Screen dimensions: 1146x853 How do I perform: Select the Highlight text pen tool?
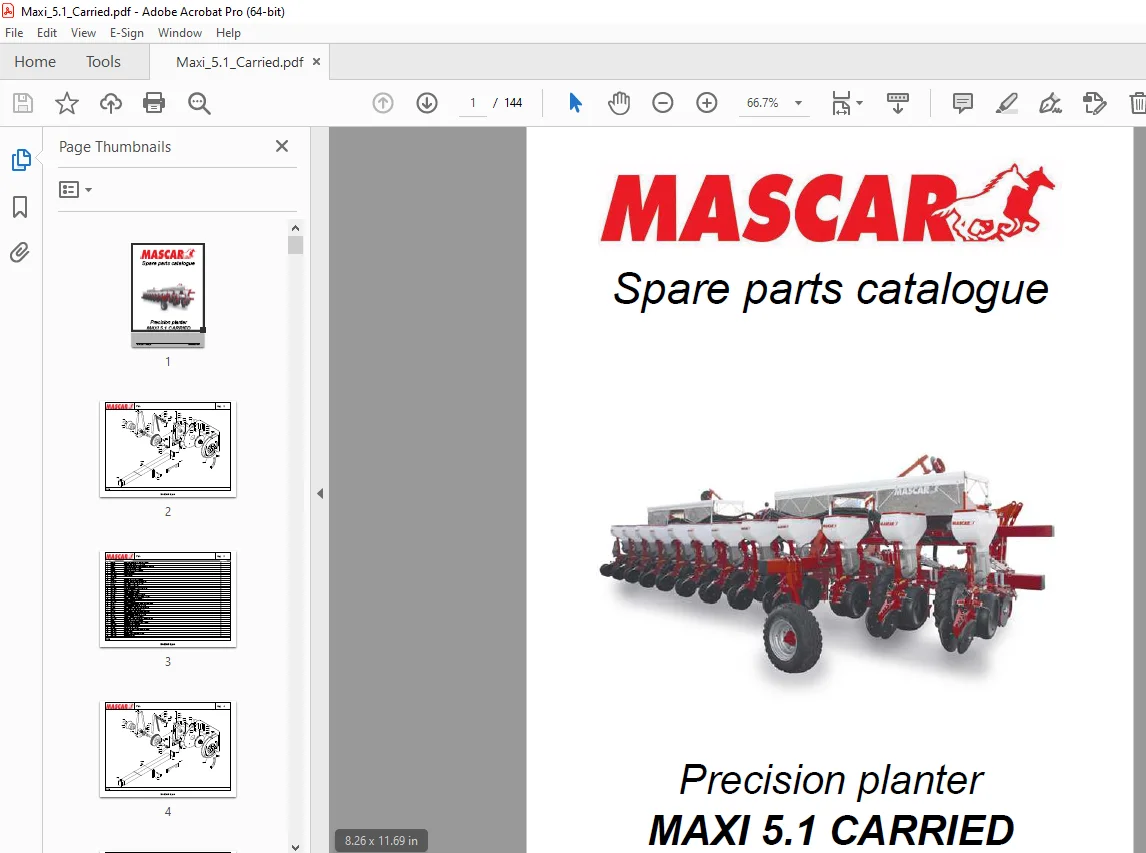click(1006, 103)
